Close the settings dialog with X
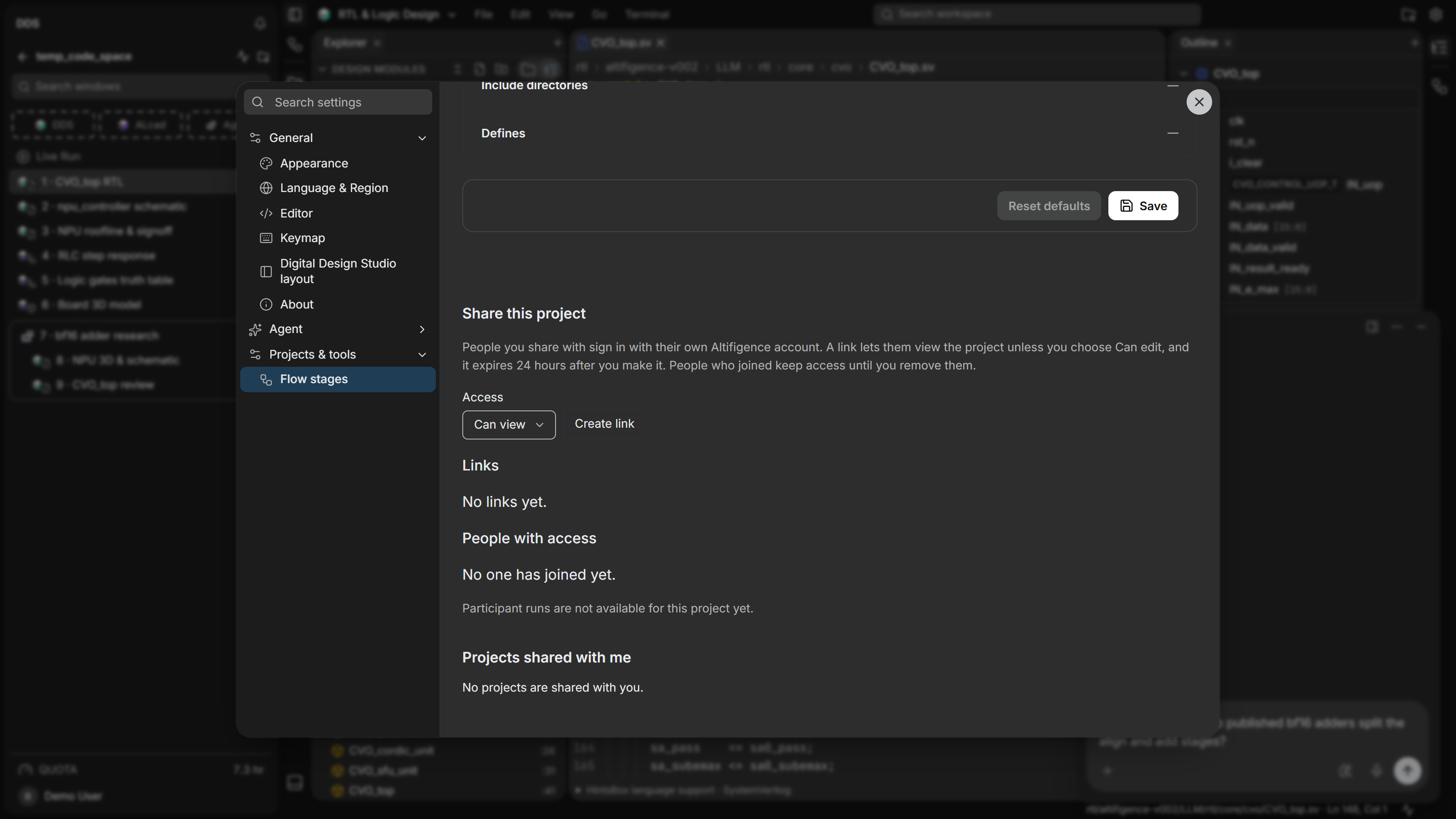1456x819 pixels. 1199,102
